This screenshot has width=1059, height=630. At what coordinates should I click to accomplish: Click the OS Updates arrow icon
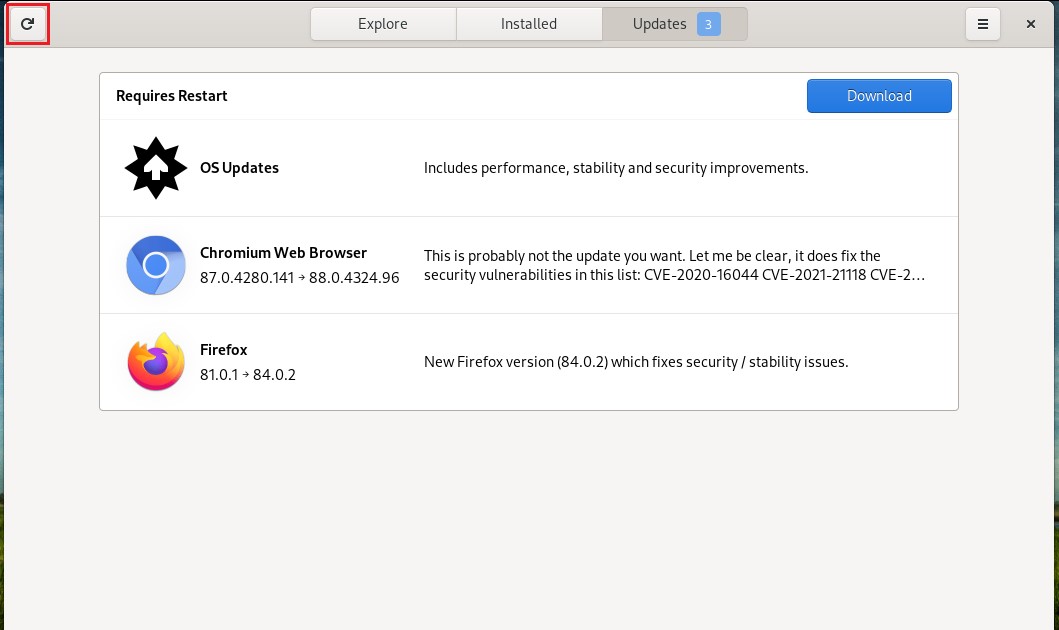pos(156,168)
